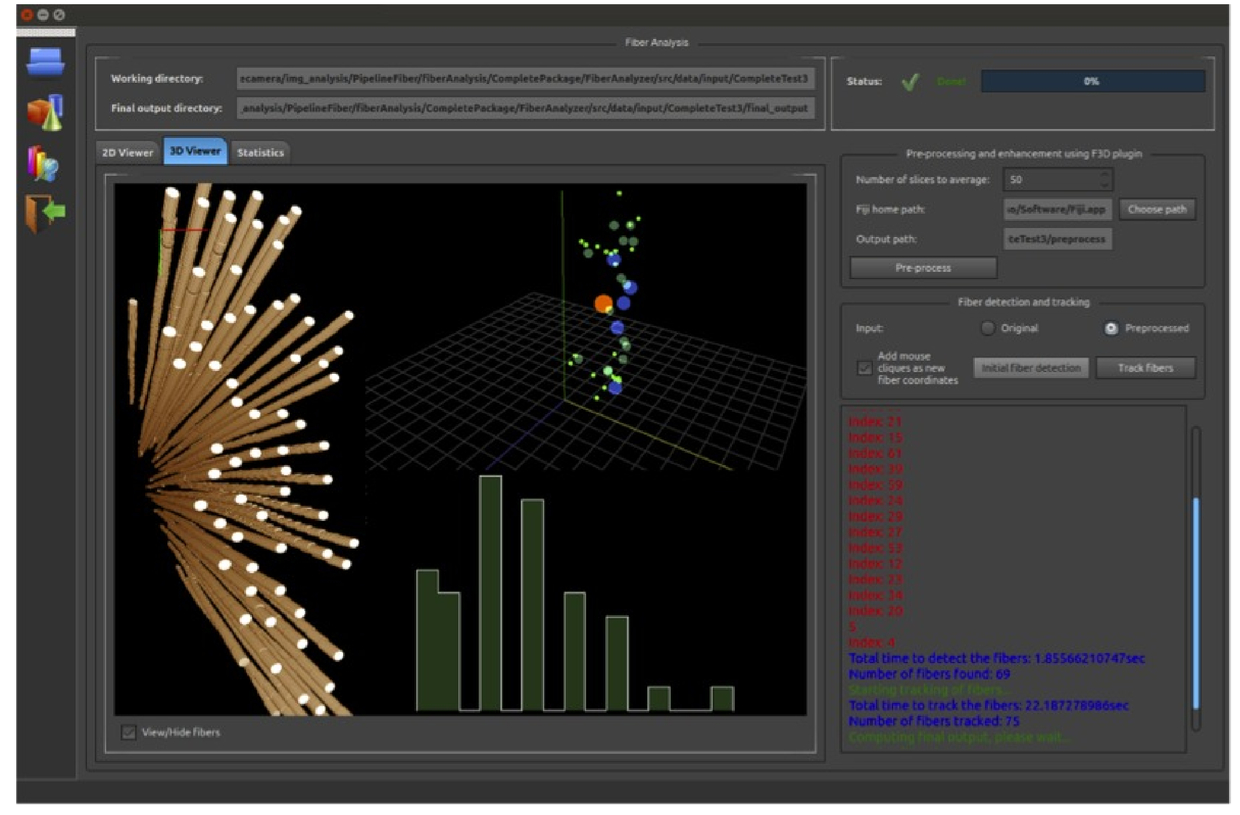Click the tallest bar in the histogram
Image resolution: width=1240 pixels, height=815 pixels.
click(490, 594)
